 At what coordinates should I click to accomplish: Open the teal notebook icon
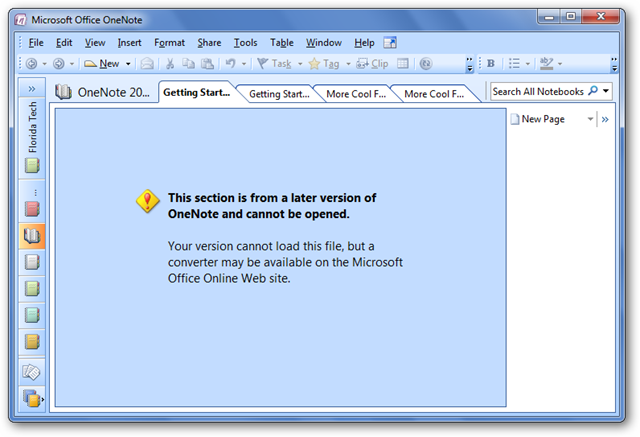(32, 315)
